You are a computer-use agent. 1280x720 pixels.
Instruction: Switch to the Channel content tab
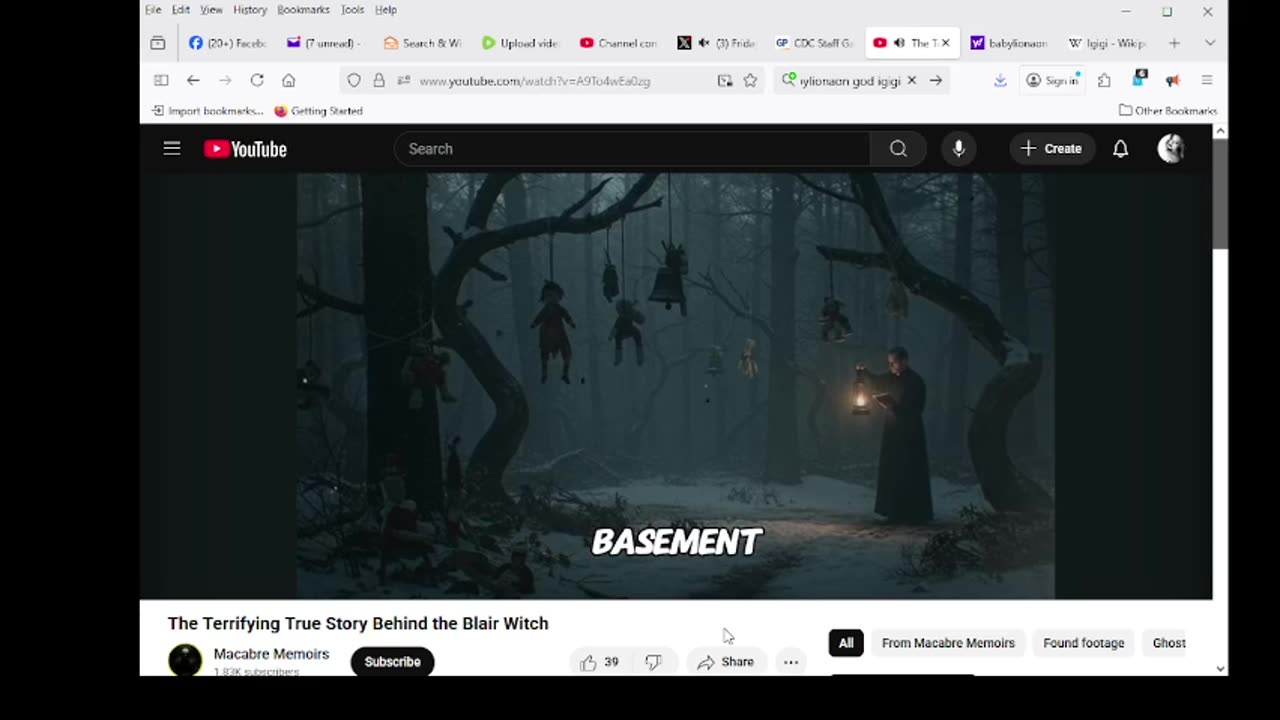(618, 43)
